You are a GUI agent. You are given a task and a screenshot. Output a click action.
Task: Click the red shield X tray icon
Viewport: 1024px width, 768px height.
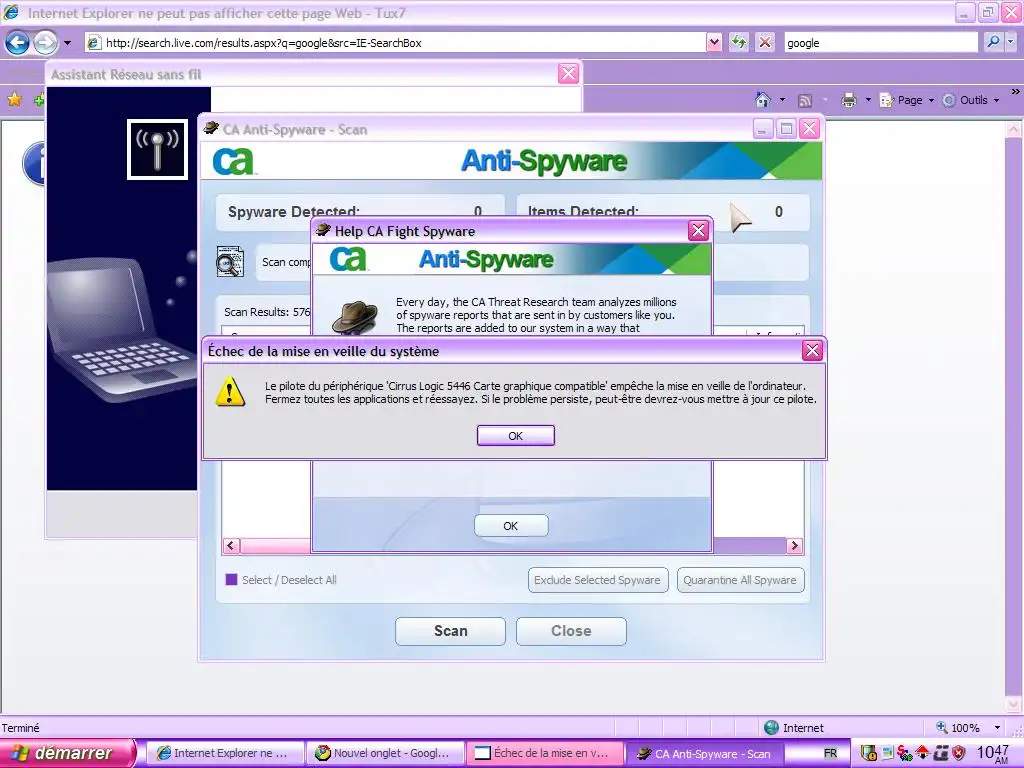(x=958, y=753)
